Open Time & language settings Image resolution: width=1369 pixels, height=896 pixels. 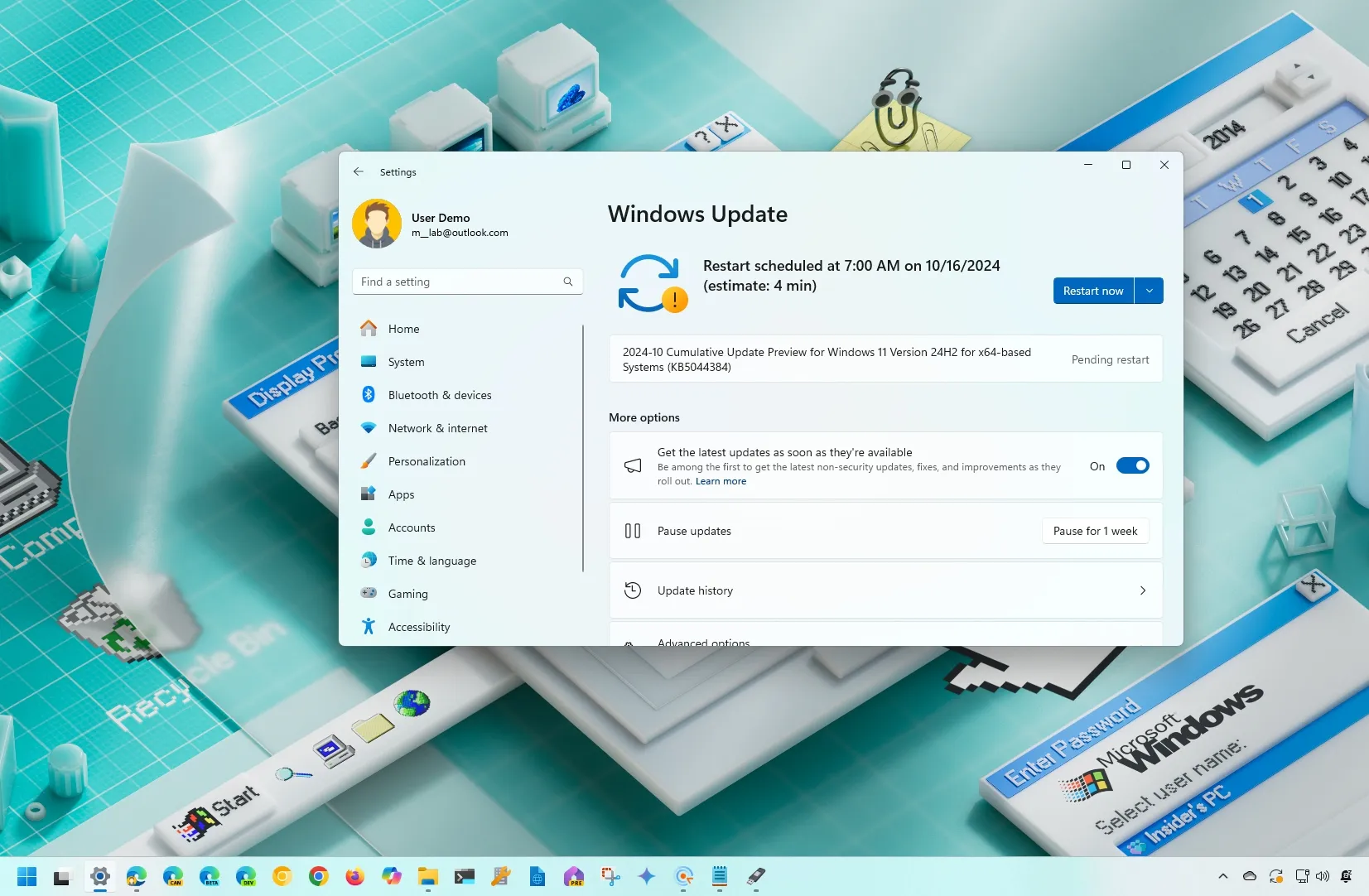(467, 561)
